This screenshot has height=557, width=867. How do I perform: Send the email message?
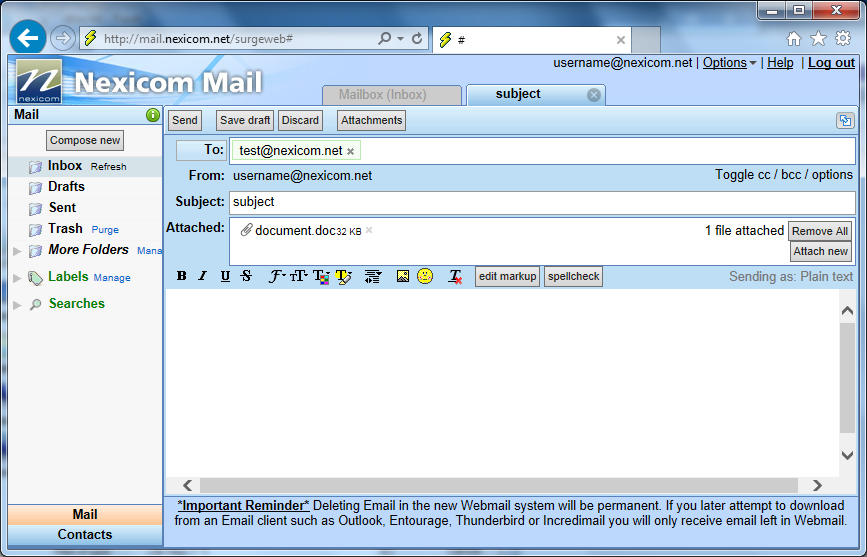185,120
